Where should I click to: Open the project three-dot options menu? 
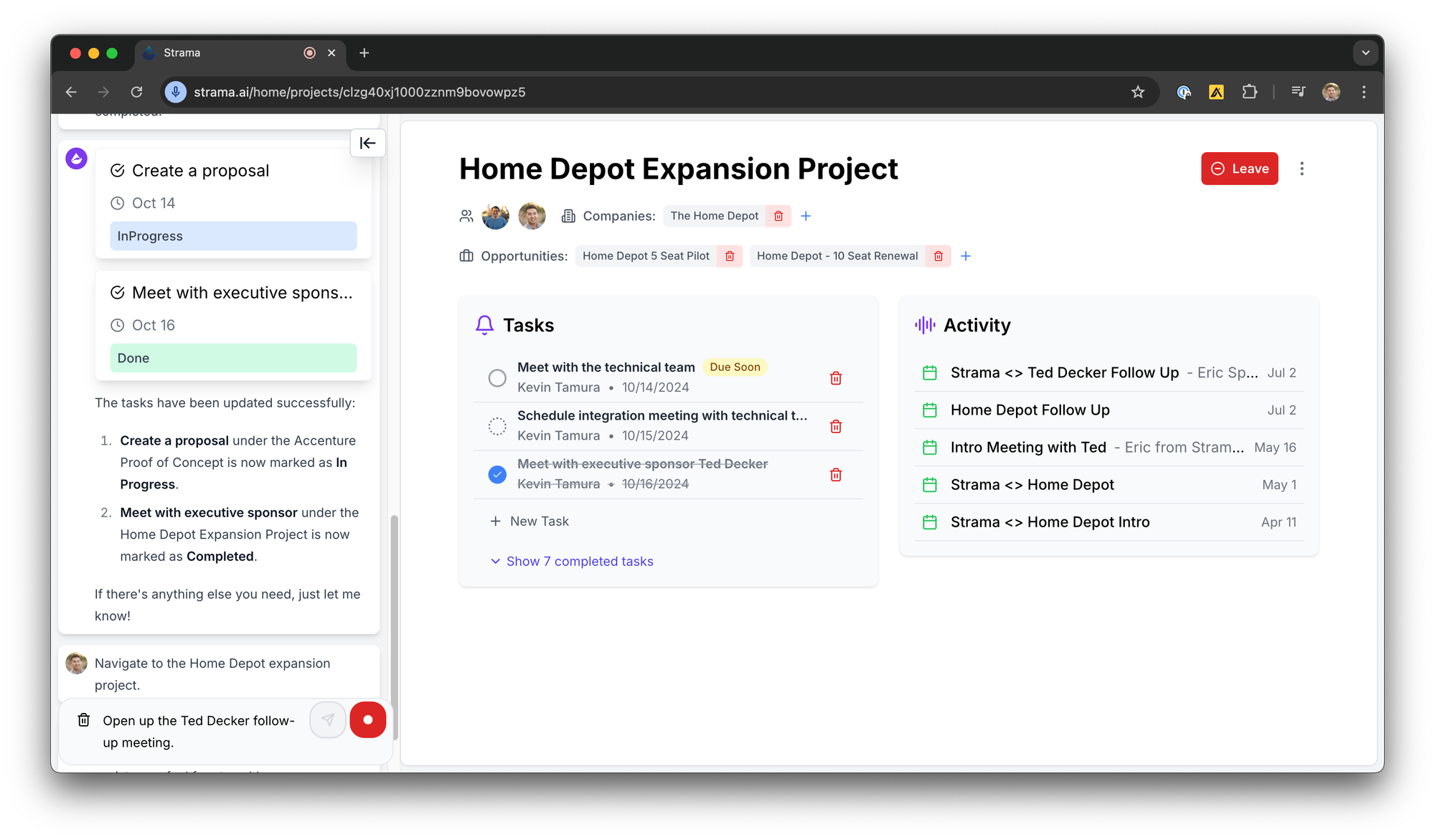click(1302, 169)
